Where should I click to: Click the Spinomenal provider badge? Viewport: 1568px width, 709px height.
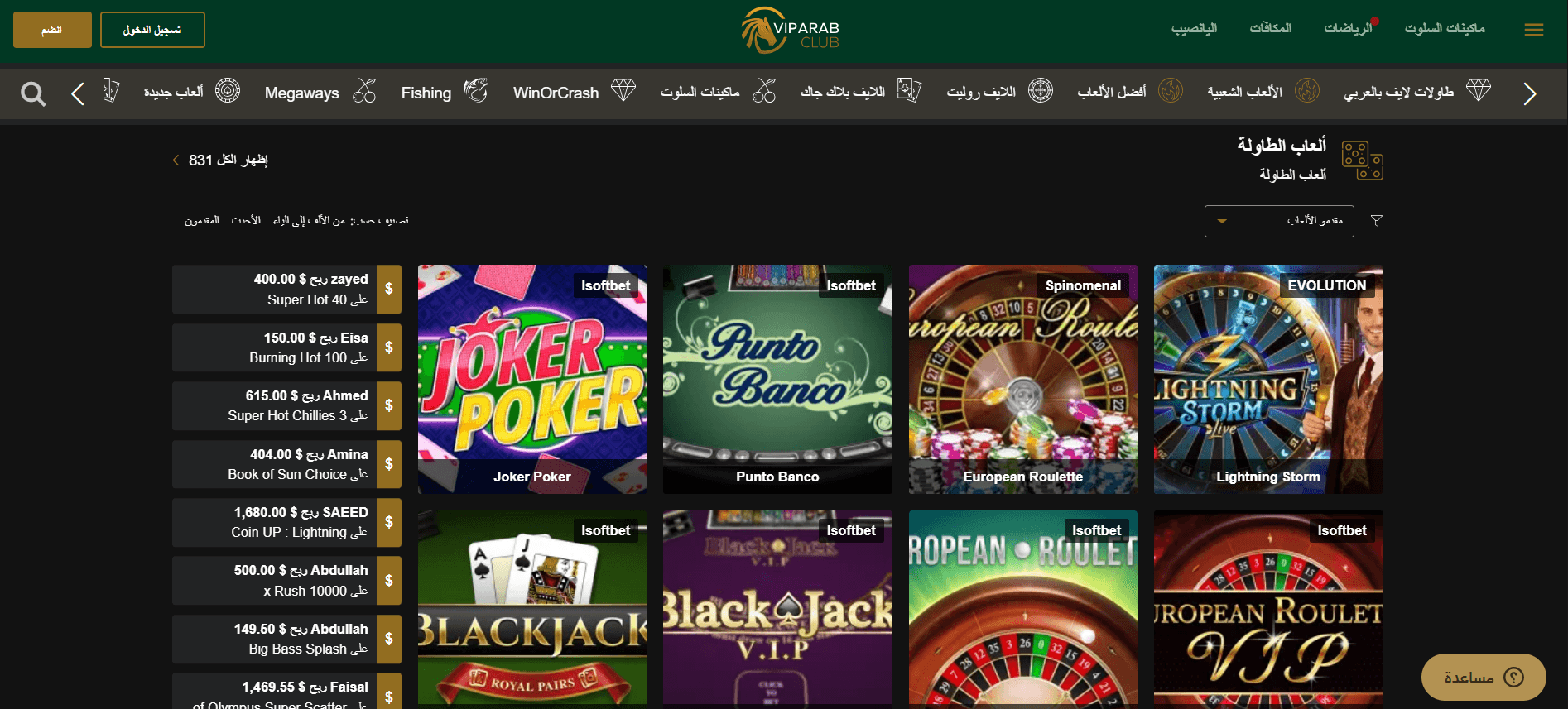(x=1083, y=285)
